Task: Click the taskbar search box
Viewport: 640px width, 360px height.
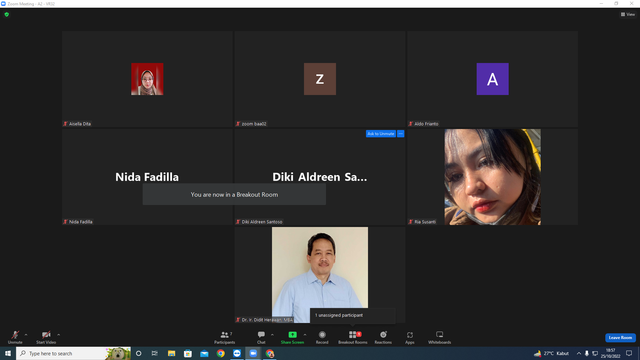Action: [x=73, y=353]
